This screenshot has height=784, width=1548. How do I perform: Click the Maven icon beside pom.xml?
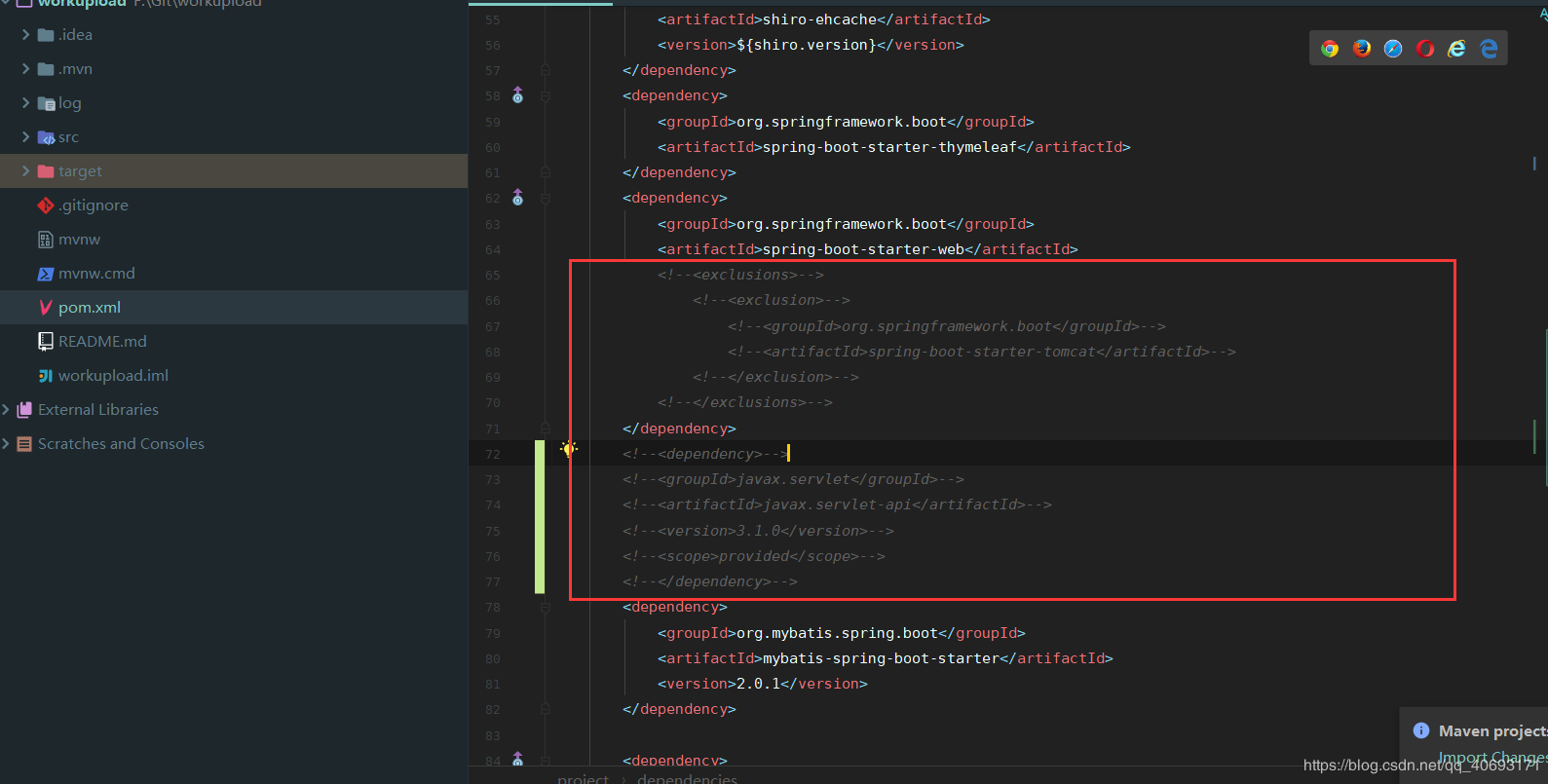pyautogui.click(x=46, y=308)
